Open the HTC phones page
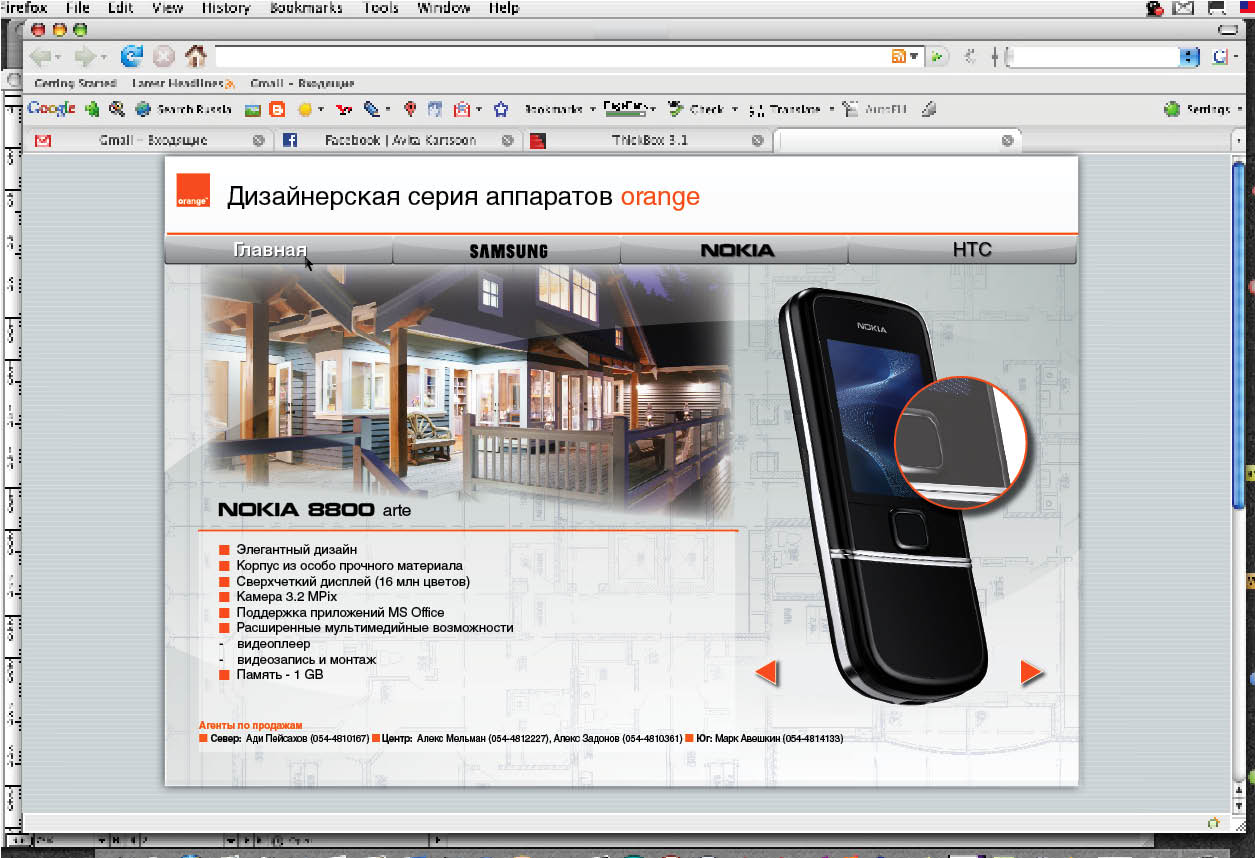The image size is (1255, 858). point(971,250)
